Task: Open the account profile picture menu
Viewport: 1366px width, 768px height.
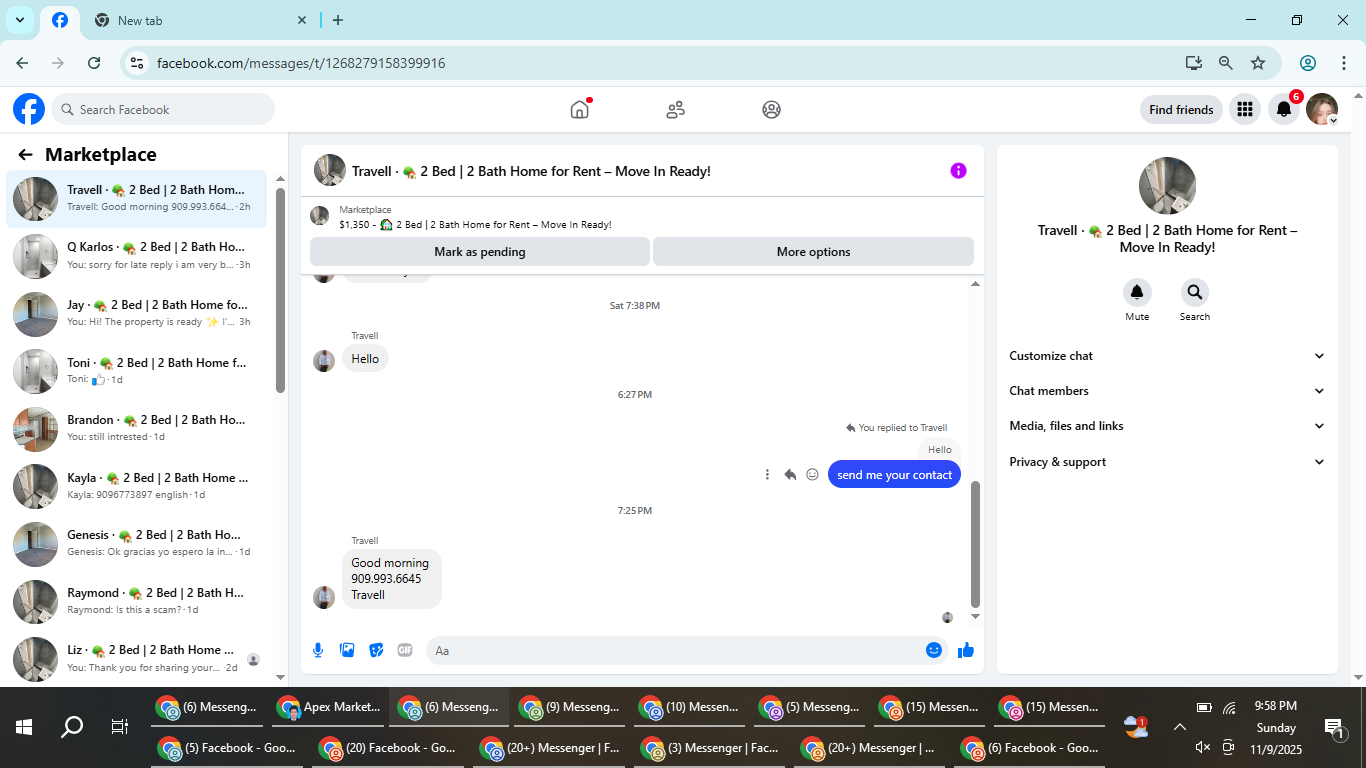Action: (1322, 109)
